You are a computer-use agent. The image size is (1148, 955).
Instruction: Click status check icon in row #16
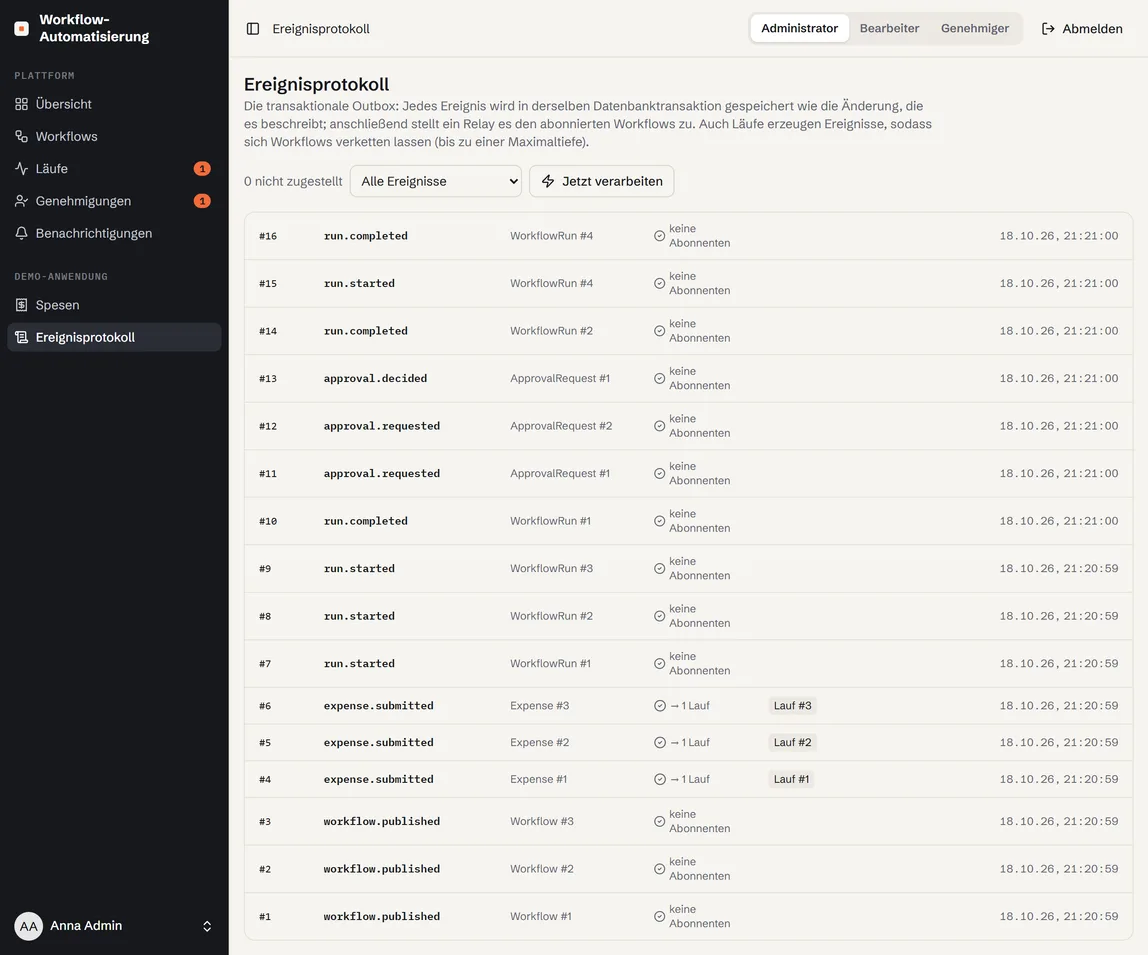coord(660,236)
